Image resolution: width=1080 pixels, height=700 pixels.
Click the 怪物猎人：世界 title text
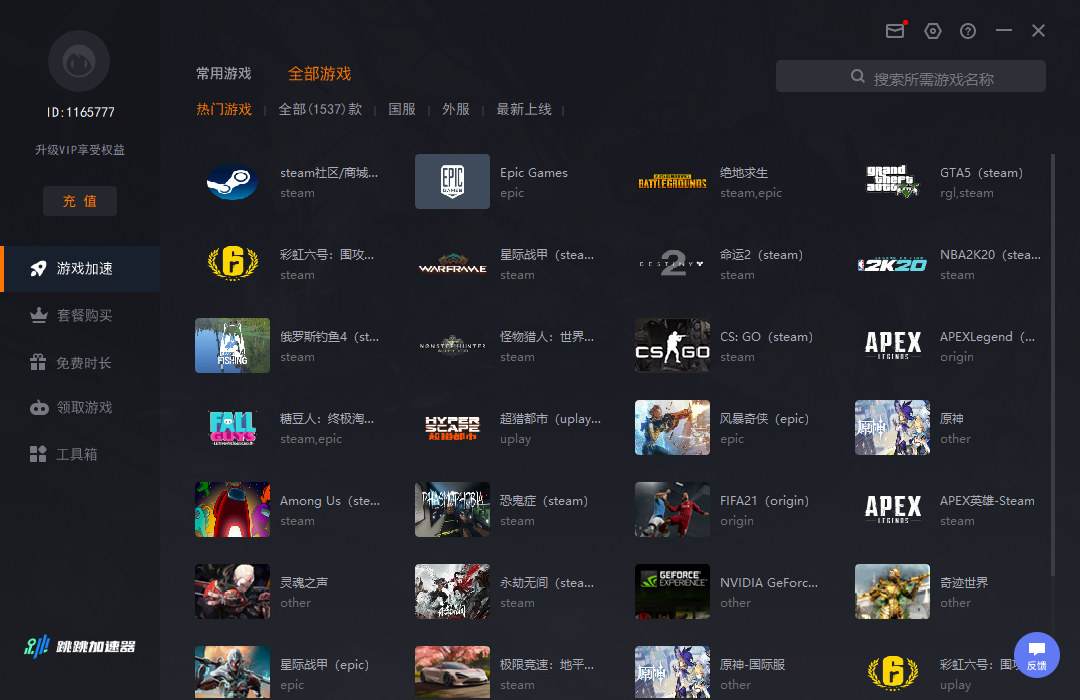[547, 337]
